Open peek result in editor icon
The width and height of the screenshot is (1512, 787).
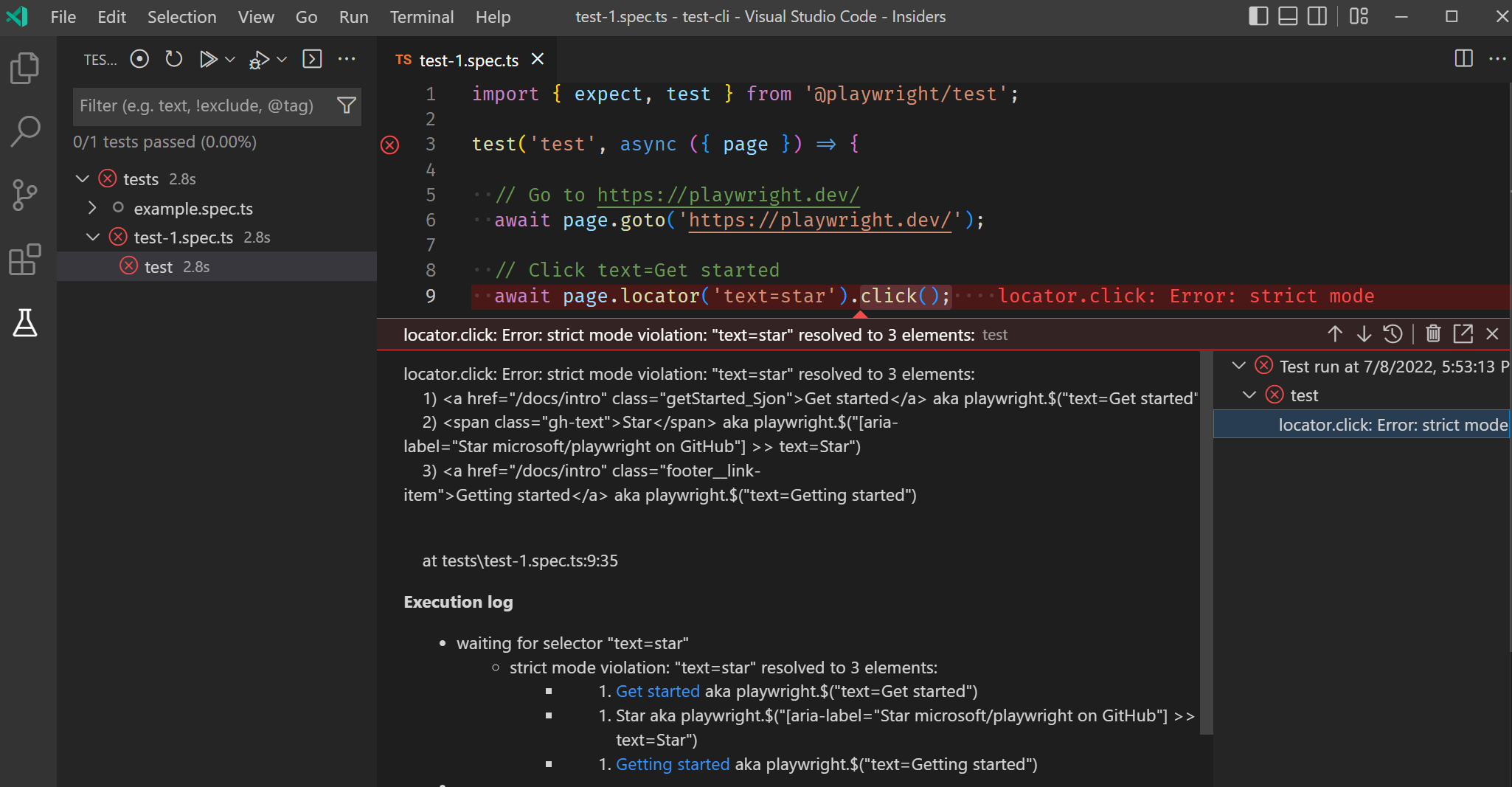point(1463,334)
